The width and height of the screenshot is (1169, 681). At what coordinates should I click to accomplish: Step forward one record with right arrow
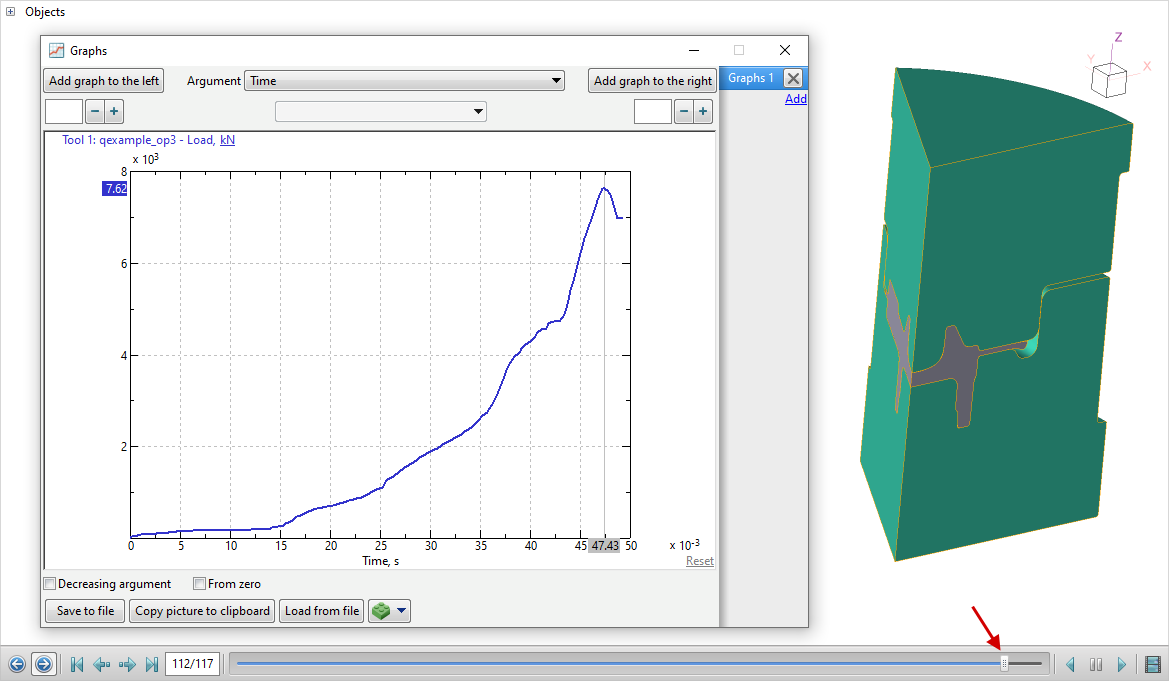[x=127, y=664]
